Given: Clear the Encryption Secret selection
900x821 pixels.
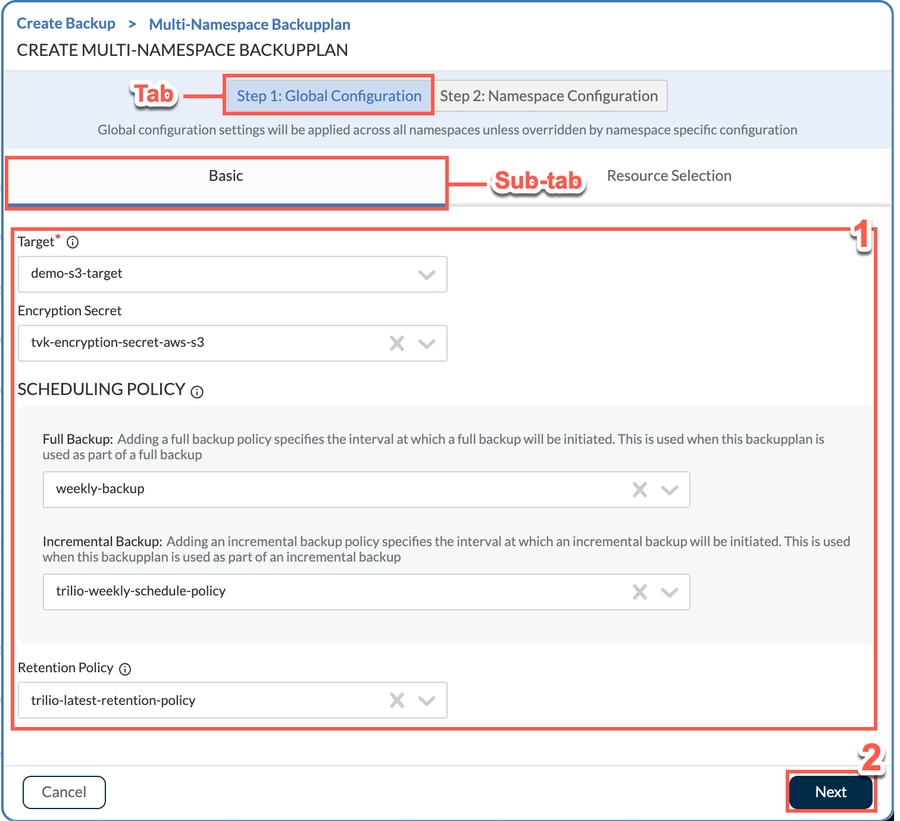Looking at the screenshot, I should pos(397,343).
